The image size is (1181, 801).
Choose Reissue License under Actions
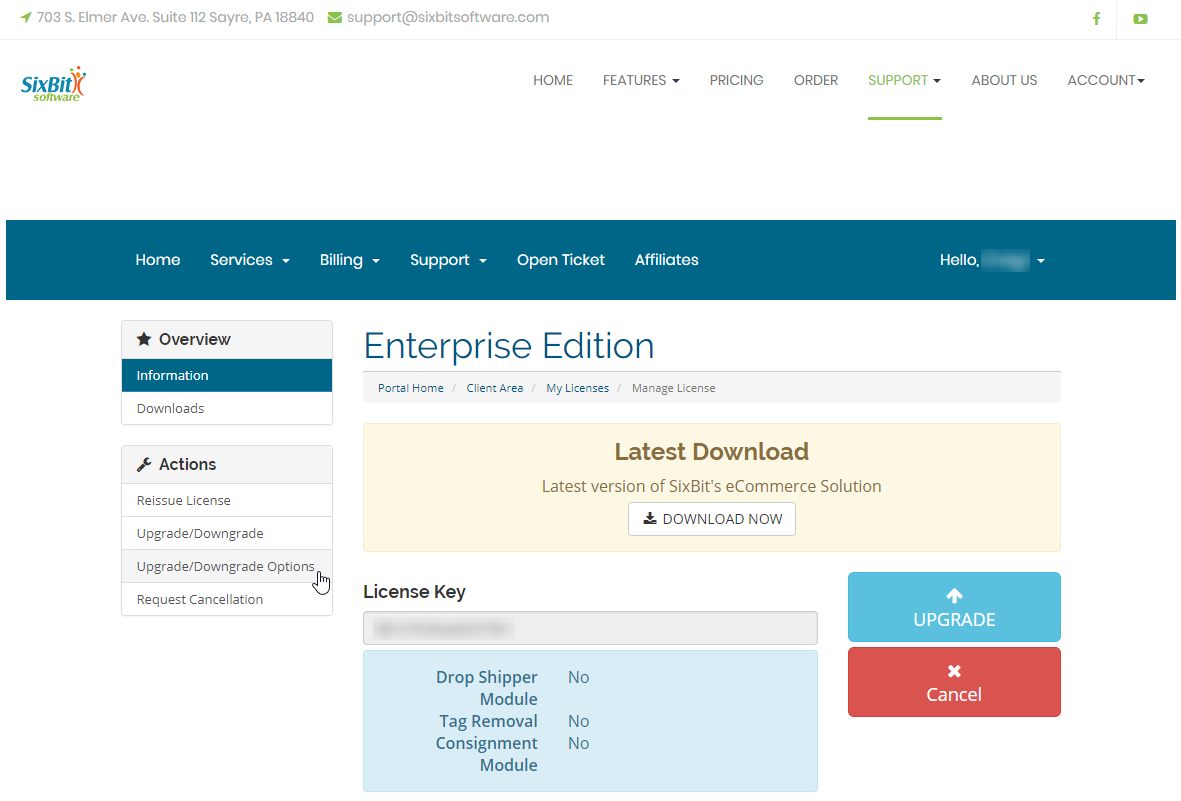pyautogui.click(x=227, y=500)
